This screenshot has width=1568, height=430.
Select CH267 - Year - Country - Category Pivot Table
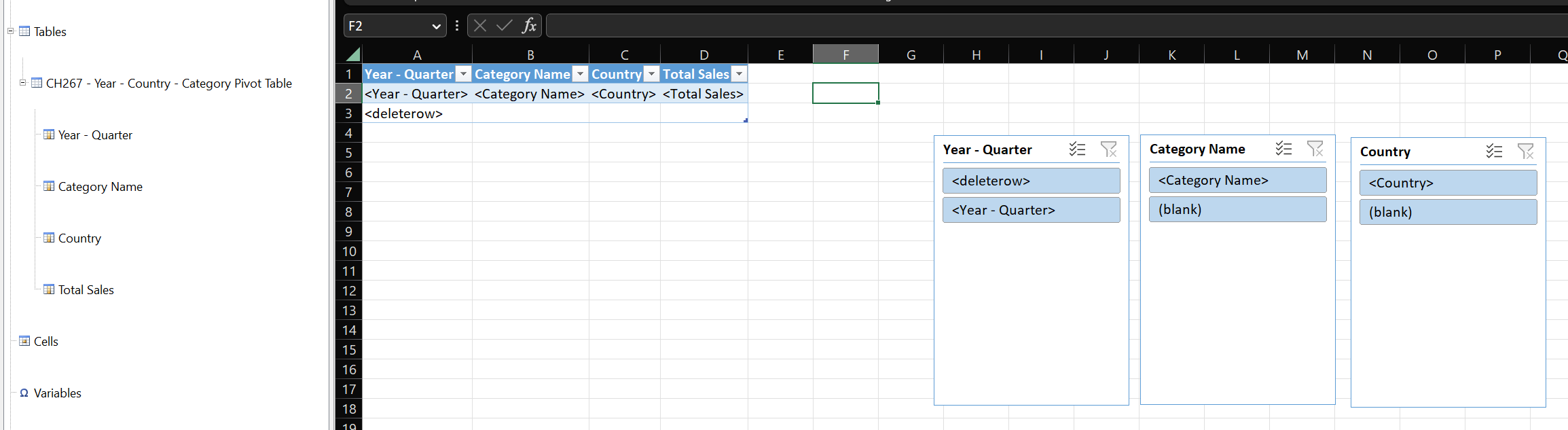coord(169,83)
